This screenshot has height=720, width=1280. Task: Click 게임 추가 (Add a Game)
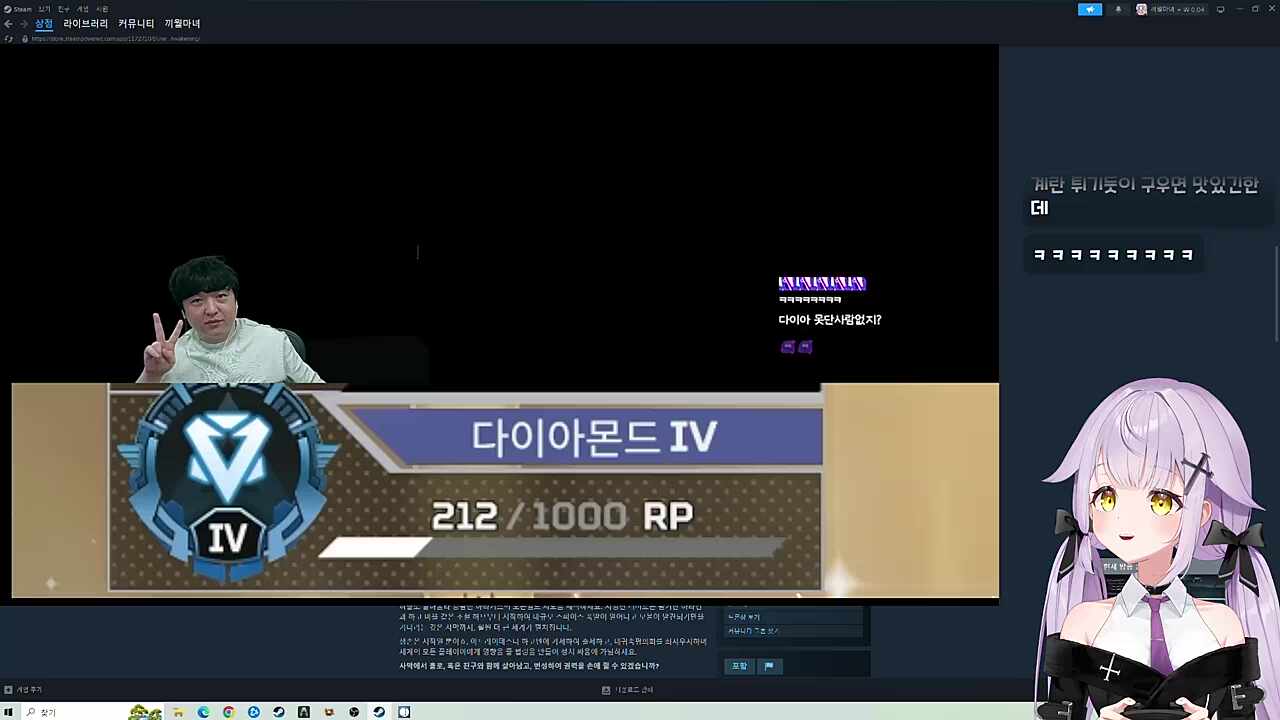[23, 690]
